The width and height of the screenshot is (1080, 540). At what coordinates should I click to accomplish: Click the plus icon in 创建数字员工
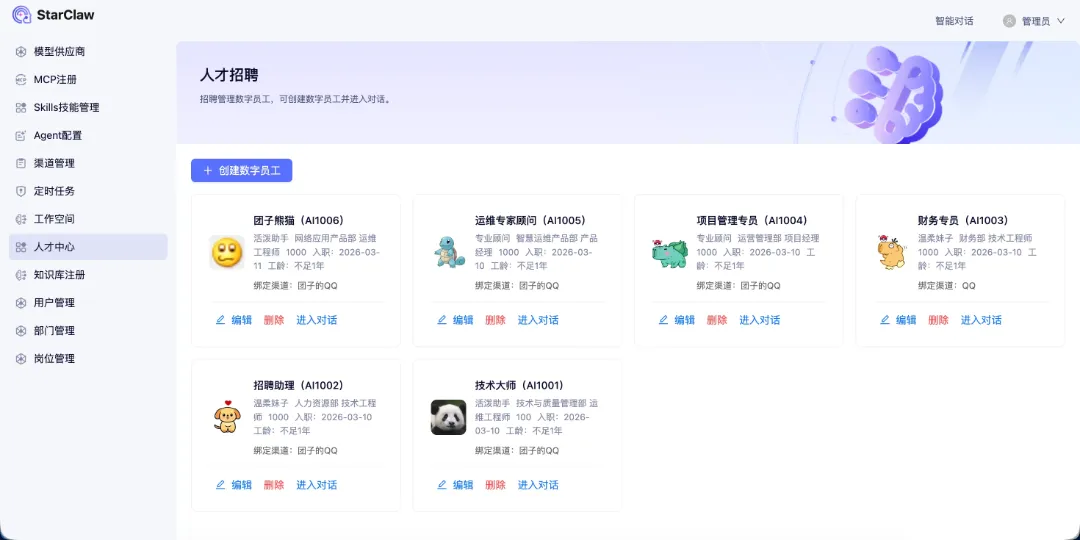207,171
